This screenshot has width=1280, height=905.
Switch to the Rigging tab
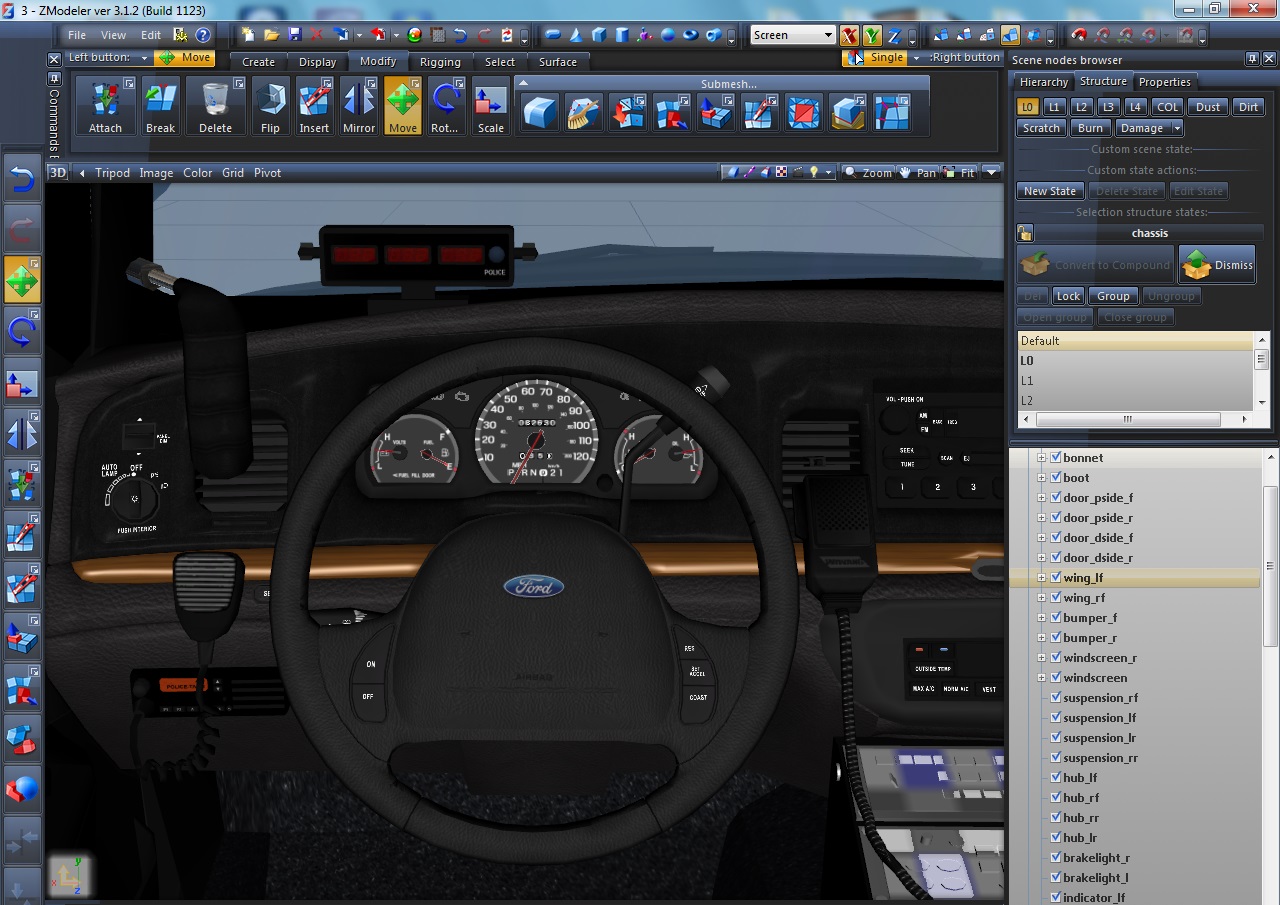pos(440,62)
